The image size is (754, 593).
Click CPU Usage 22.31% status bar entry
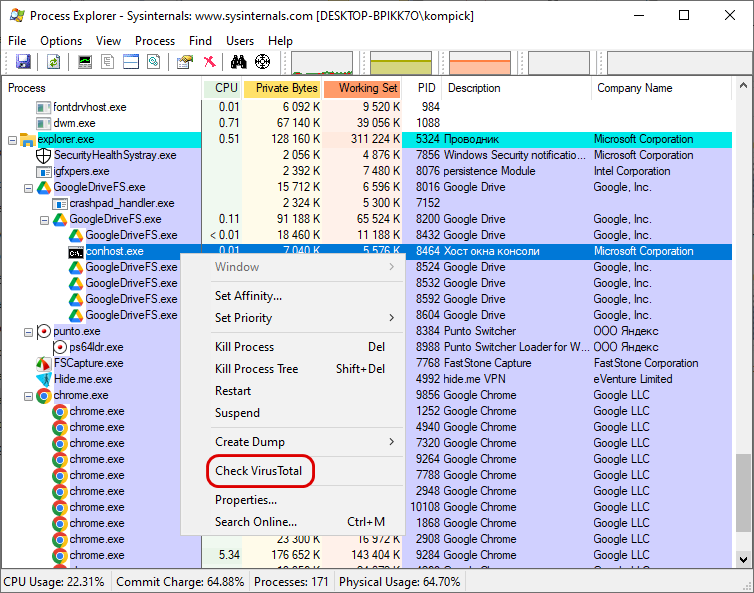click(54, 582)
